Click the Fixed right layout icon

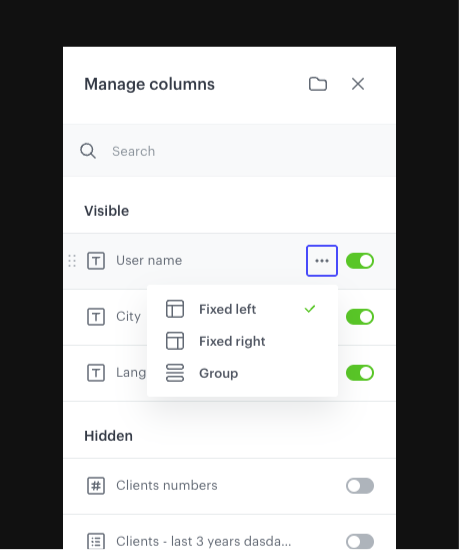175,341
